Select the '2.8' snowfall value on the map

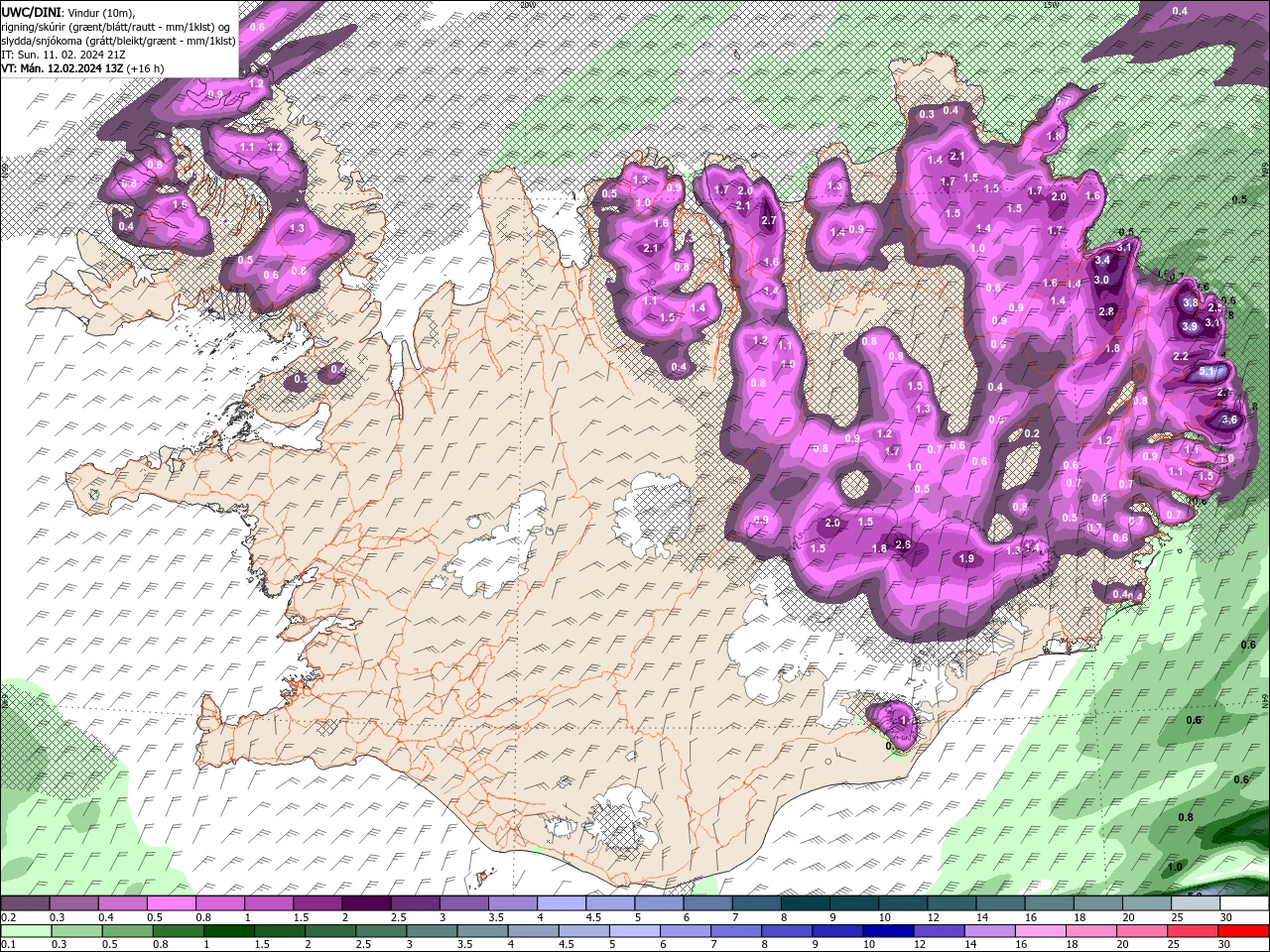pos(1106,311)
